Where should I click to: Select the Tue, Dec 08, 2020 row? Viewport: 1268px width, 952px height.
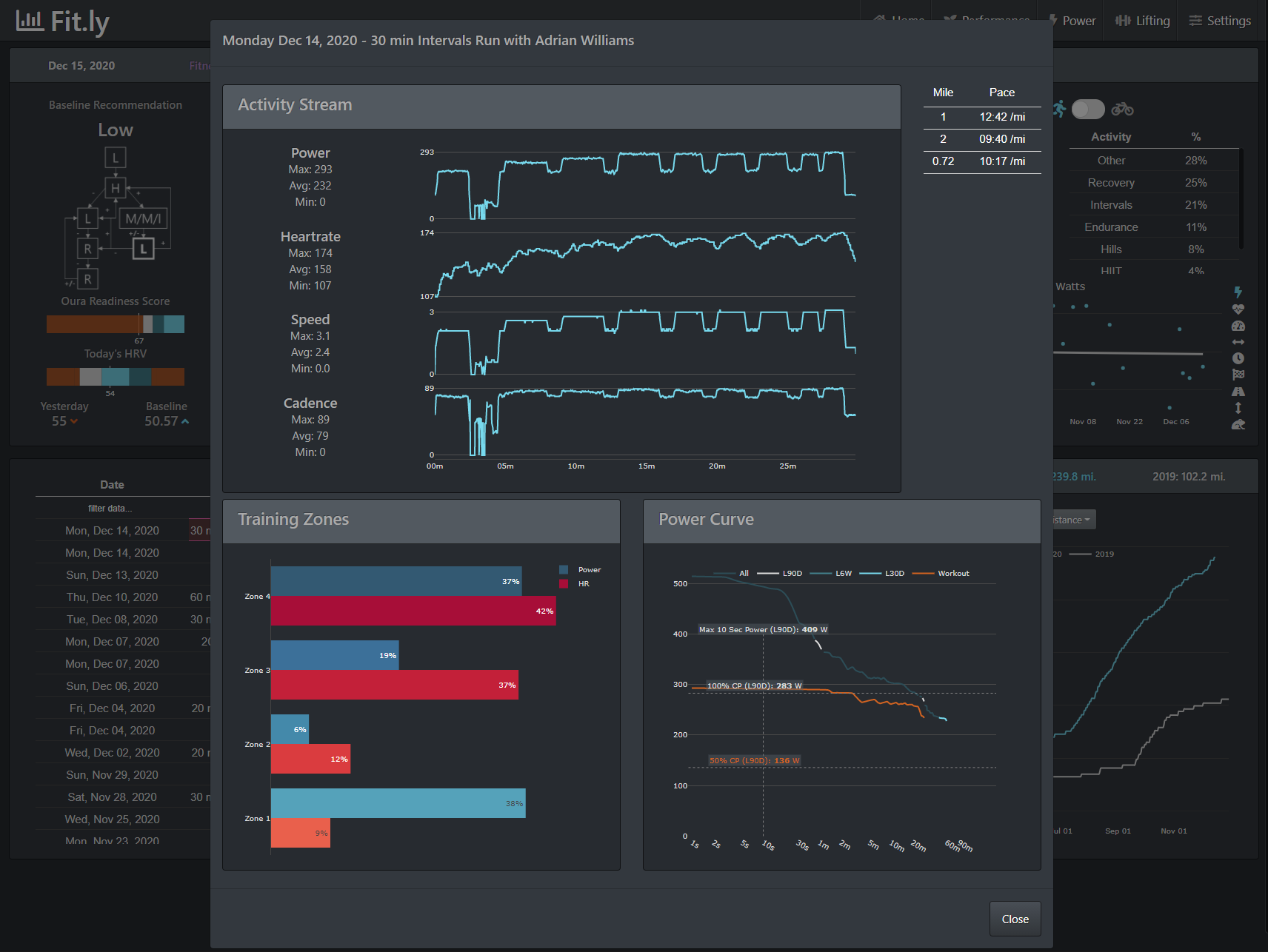[x=112, y=620]
